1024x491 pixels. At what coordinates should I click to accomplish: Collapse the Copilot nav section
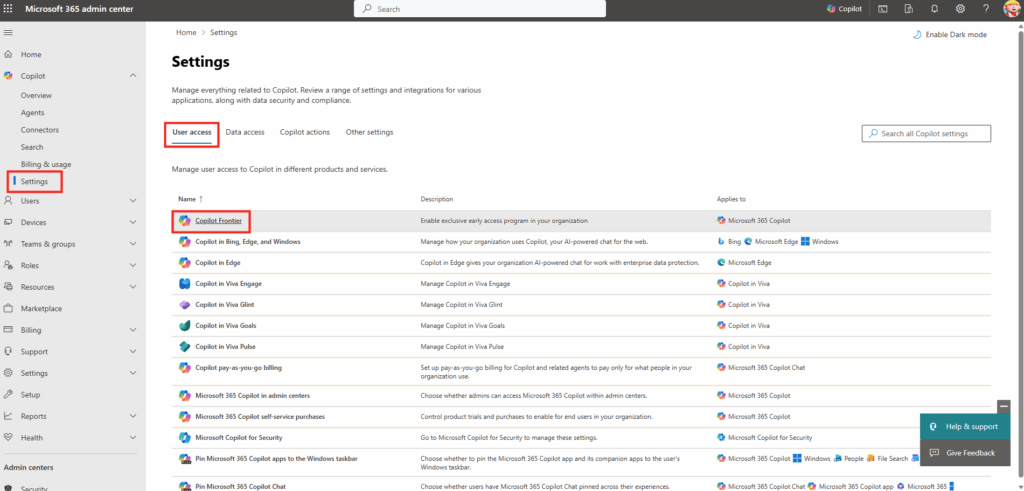click(133, 76)
